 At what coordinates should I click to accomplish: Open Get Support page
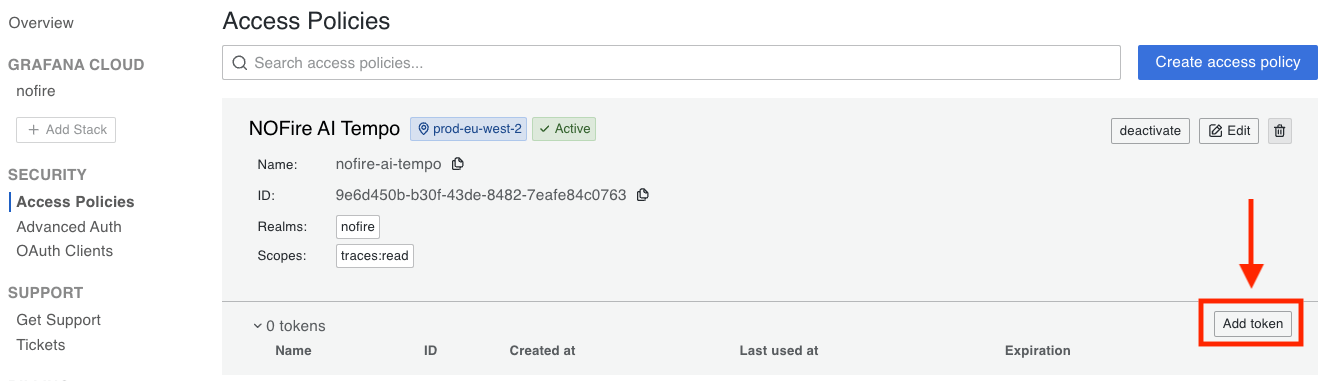[x=59, y=320]
